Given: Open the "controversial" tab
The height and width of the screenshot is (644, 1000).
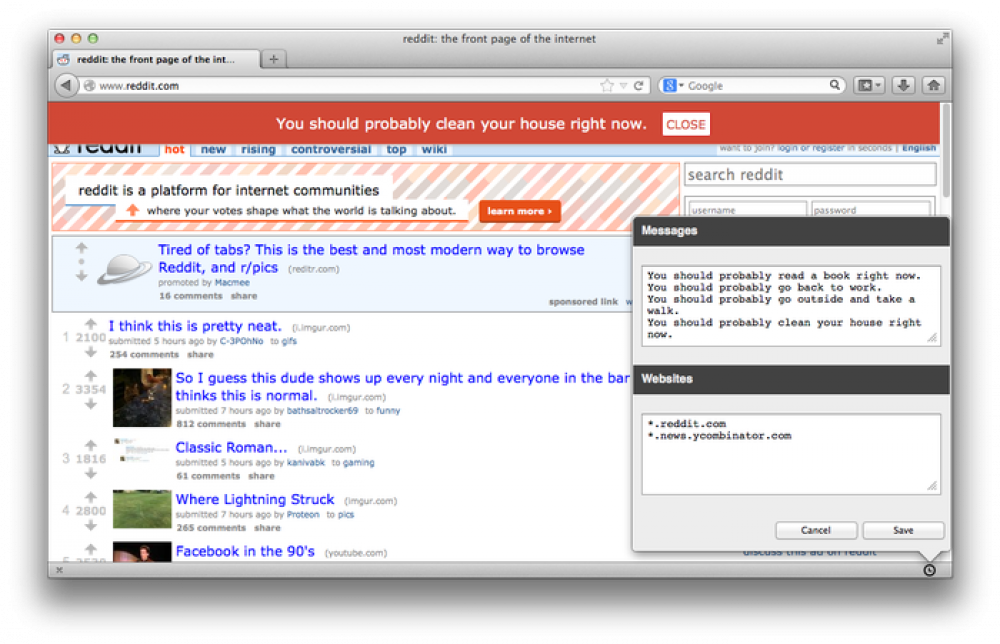Looking at the screenshot, I should click(x=331, y=149).
